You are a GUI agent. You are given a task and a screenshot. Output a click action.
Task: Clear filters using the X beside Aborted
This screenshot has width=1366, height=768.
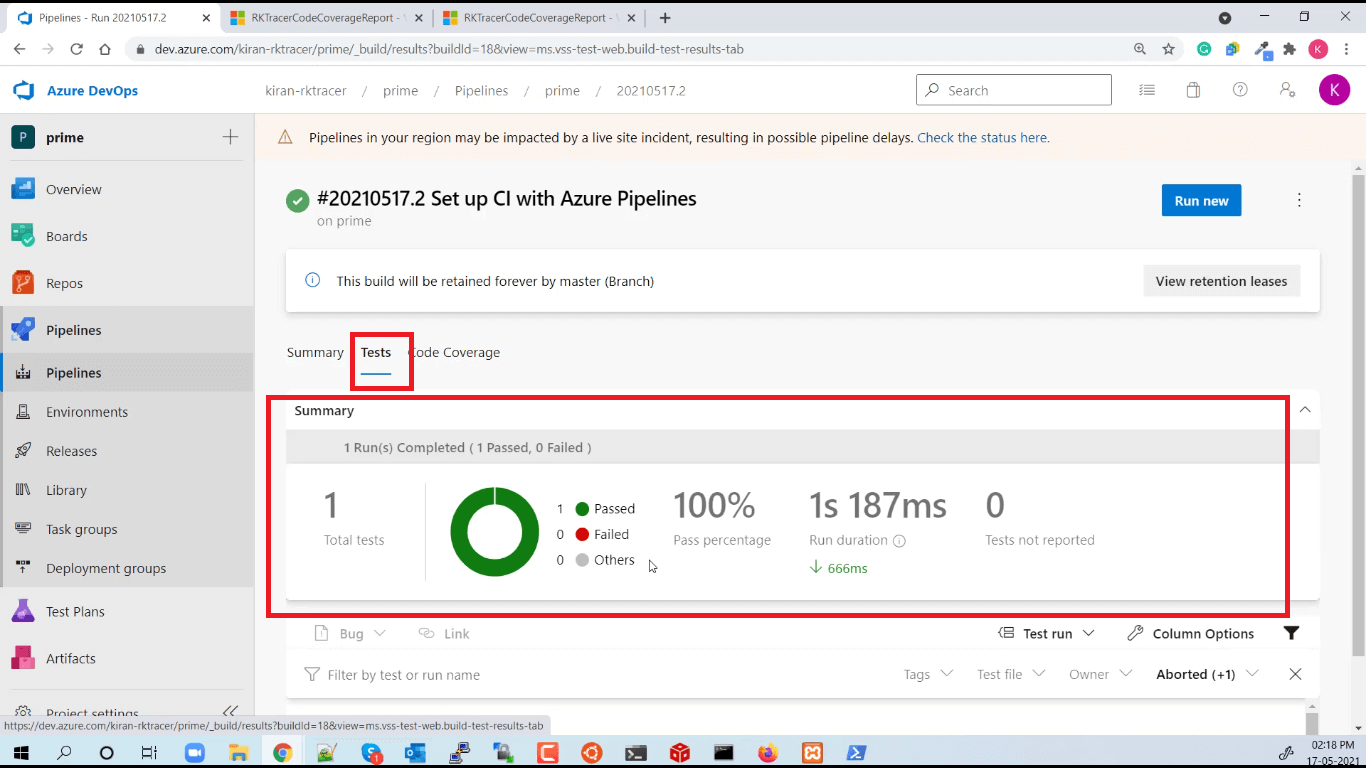tap(1295, 674)
